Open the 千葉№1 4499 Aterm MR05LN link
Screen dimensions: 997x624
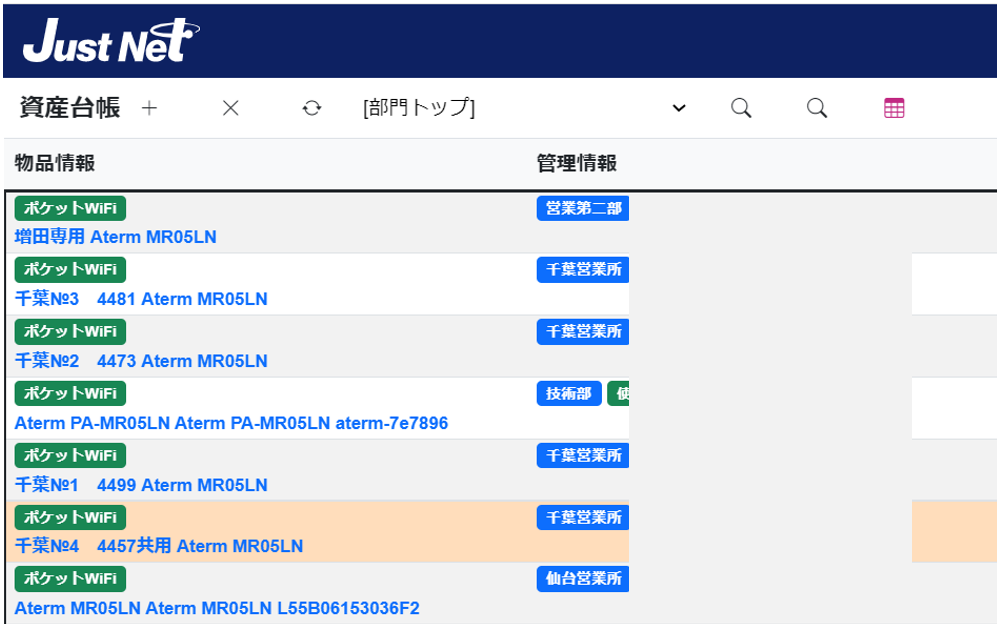141,485
